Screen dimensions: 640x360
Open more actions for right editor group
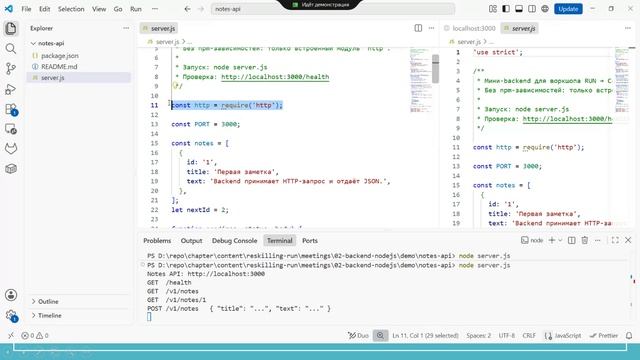[628, 28]
